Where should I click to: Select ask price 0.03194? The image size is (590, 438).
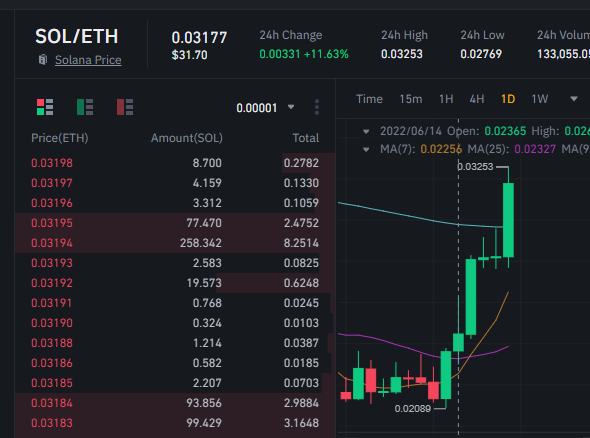(x=52, y=243)
